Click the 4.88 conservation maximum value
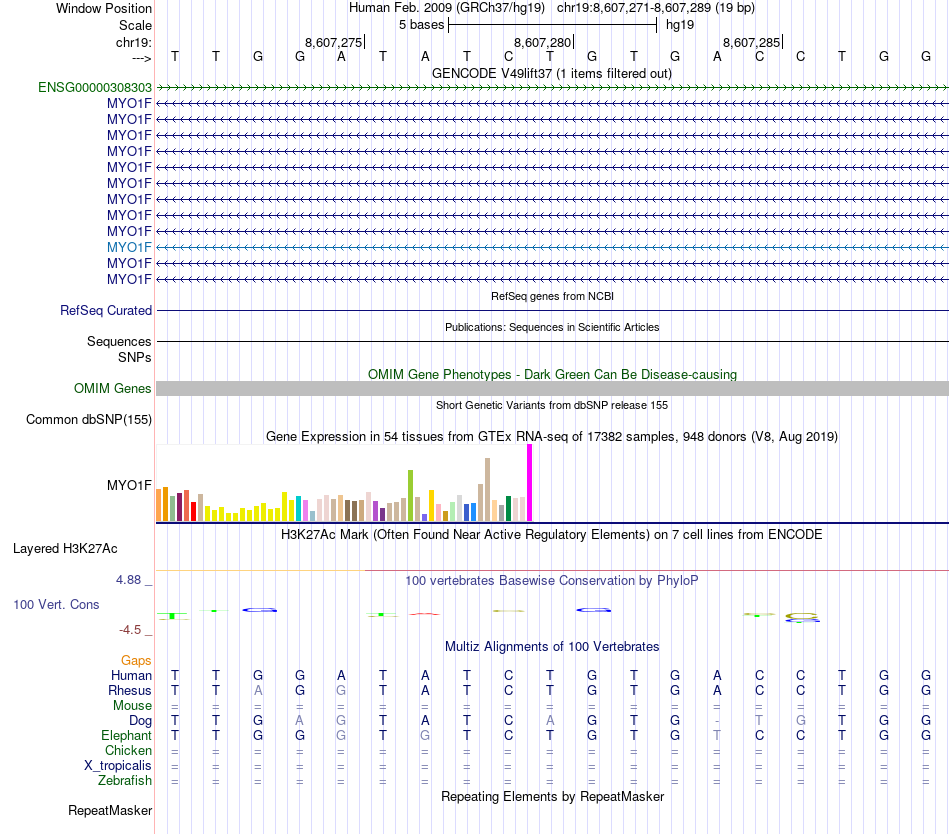This screenshot has height=834, width=950. (128, 580)
